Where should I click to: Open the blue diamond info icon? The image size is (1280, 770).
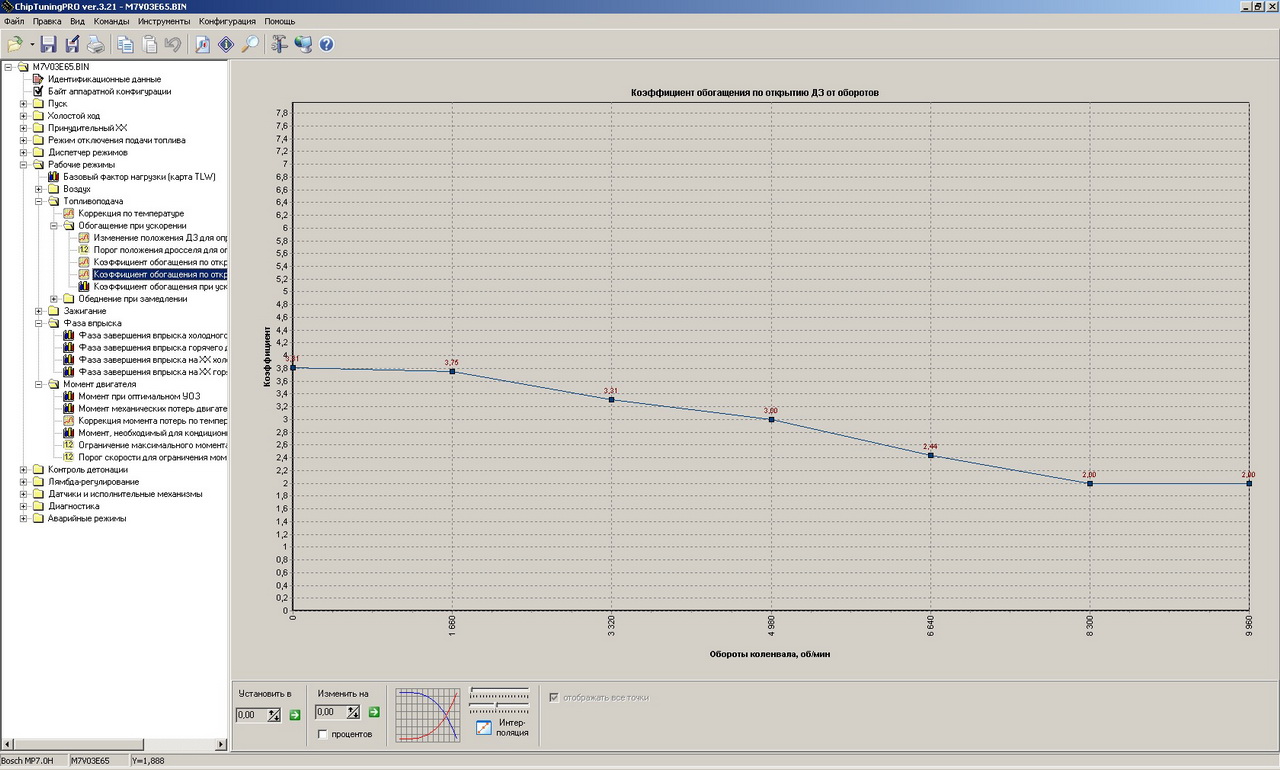(x=226, y=44)
